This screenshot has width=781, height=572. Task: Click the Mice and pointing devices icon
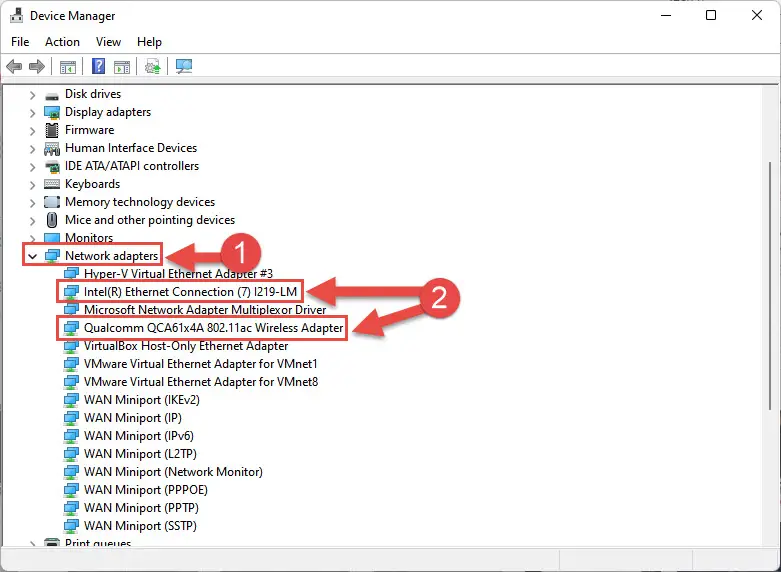coord(52,220)
